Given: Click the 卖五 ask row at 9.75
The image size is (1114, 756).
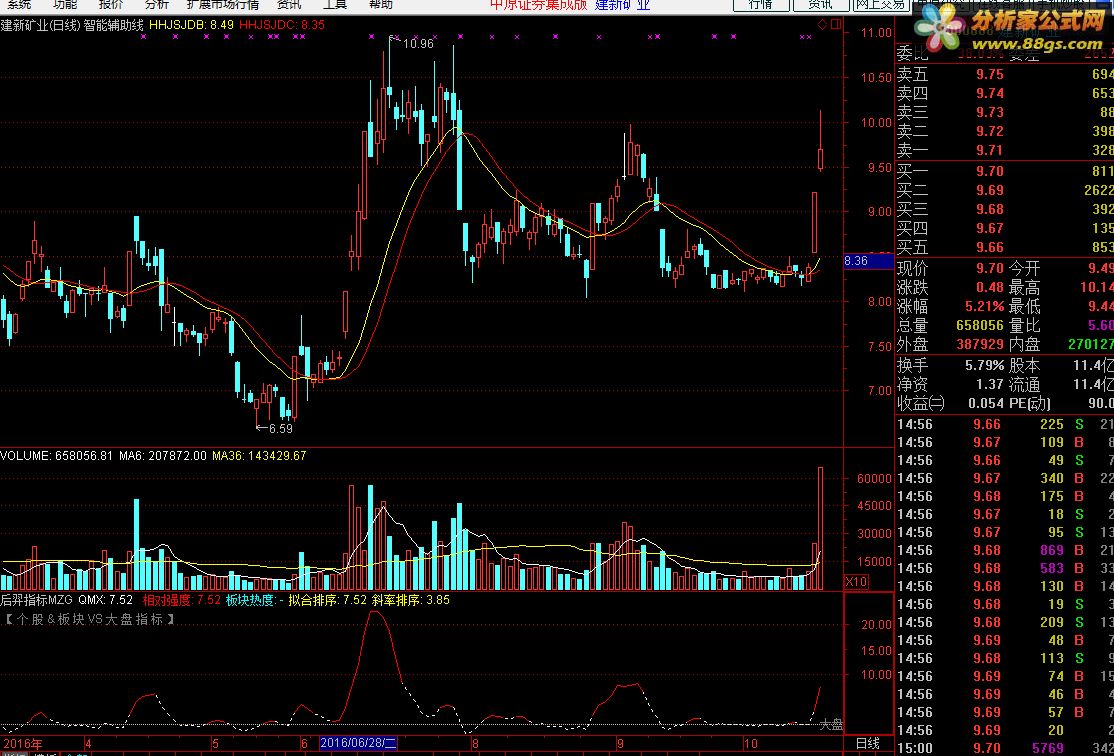Looking at the screenshot, I should click(1005, 75).
